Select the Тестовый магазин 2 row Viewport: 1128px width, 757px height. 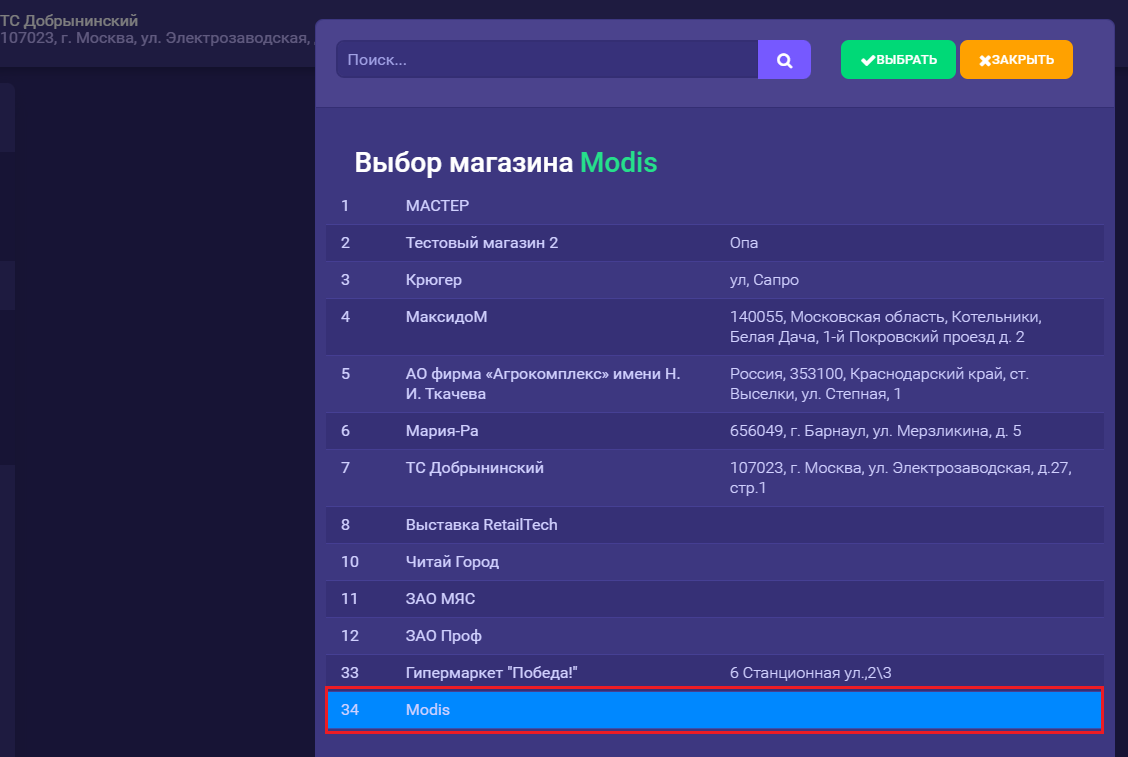click(714, 243)
